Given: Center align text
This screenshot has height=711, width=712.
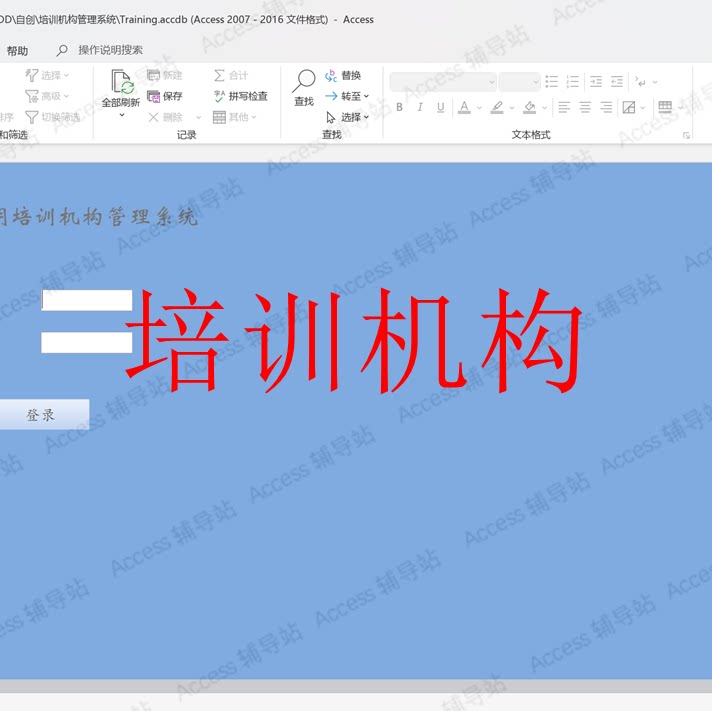Looking at the screenshot, I should pos(585,107).
